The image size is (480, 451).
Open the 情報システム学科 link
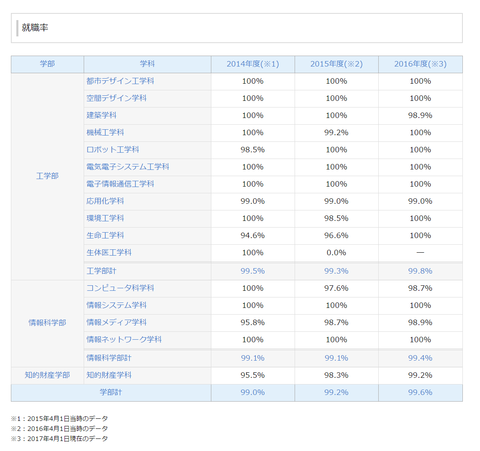pos(116,305)
